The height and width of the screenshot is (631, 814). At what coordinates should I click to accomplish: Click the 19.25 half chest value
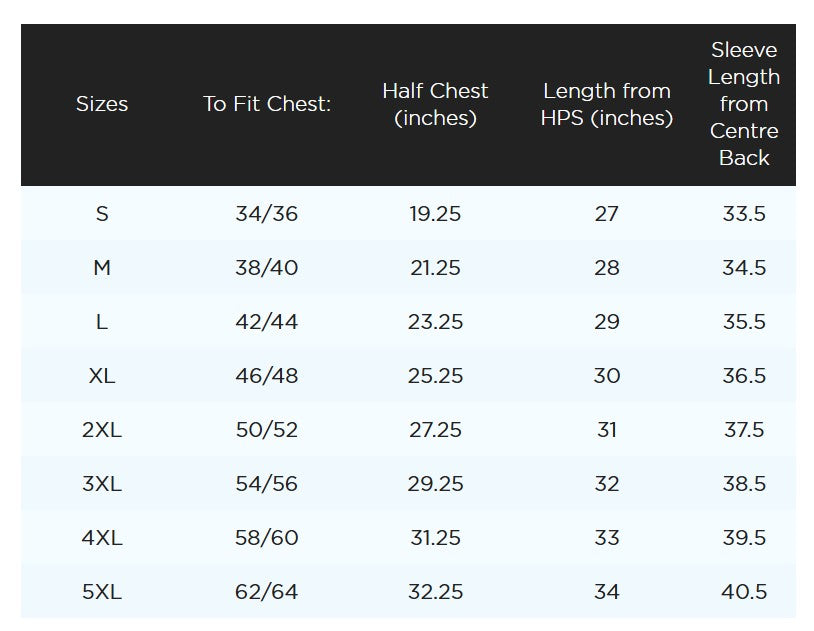tap(435, 214)
